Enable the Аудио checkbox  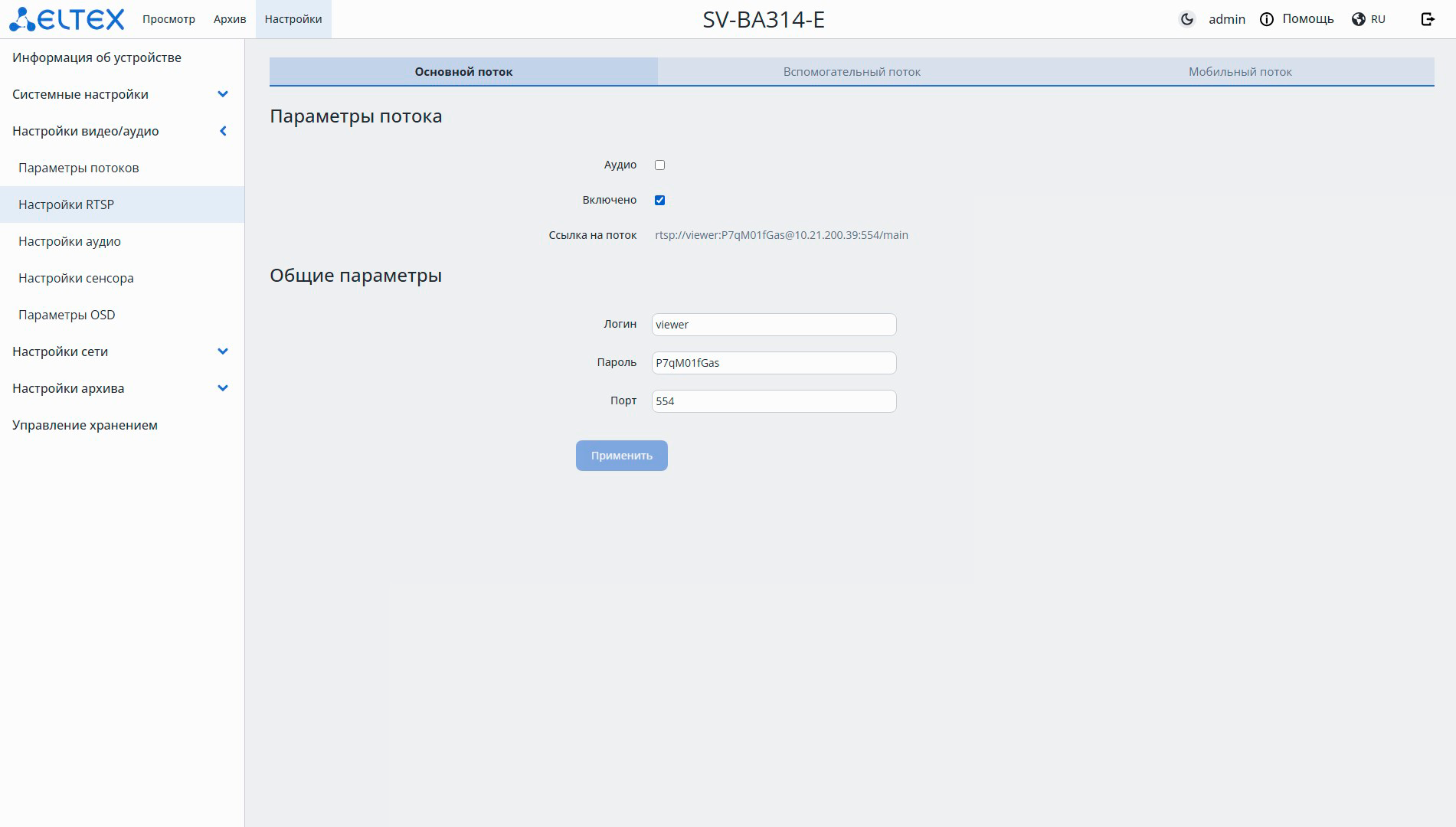(x=659, y=165)
